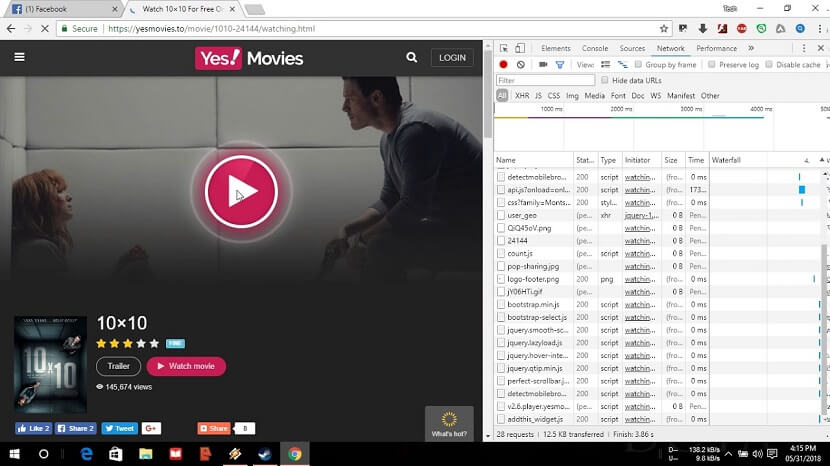Image resolution: width=830 pixels, height=466 pixels.
Task: Open the DevTools three-dot customize menu
Action: pyautogui.click(x=804, y=48)
